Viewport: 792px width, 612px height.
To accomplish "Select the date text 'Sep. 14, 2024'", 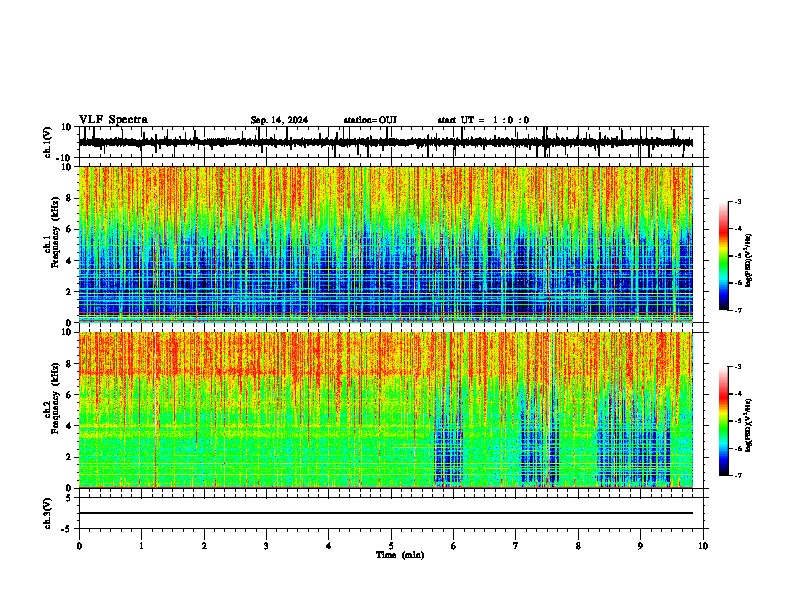I will click(279, 120).
